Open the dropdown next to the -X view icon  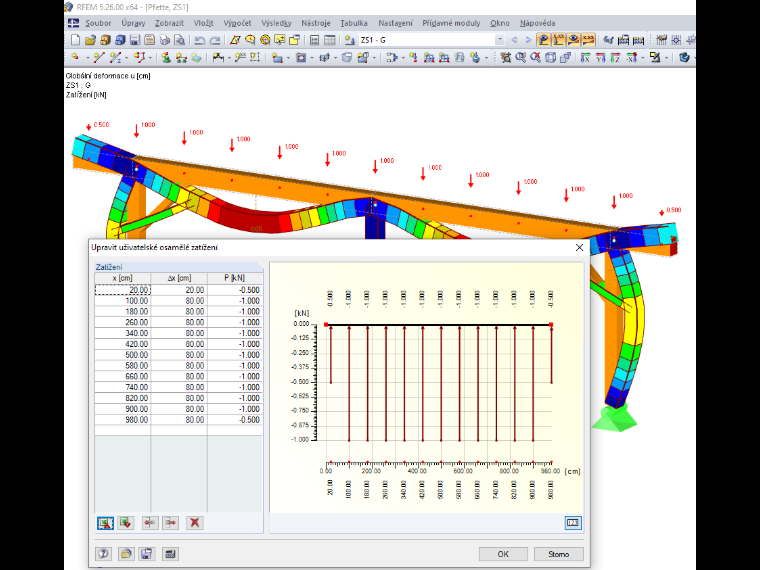(x=643, y=58)
